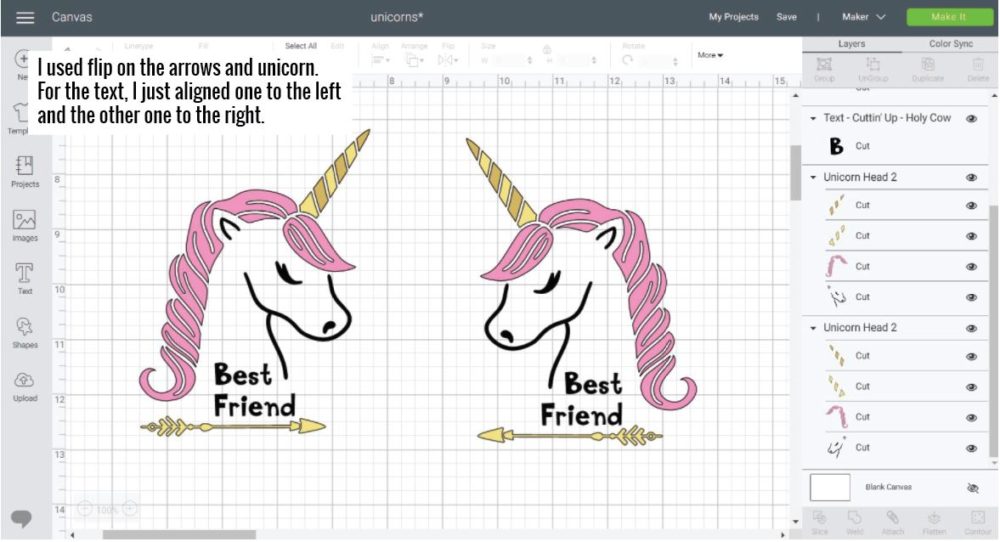Open the Maker machine dropdown
The width and height of the screenshot is (1000, 542).
click(x=864, y=17)
